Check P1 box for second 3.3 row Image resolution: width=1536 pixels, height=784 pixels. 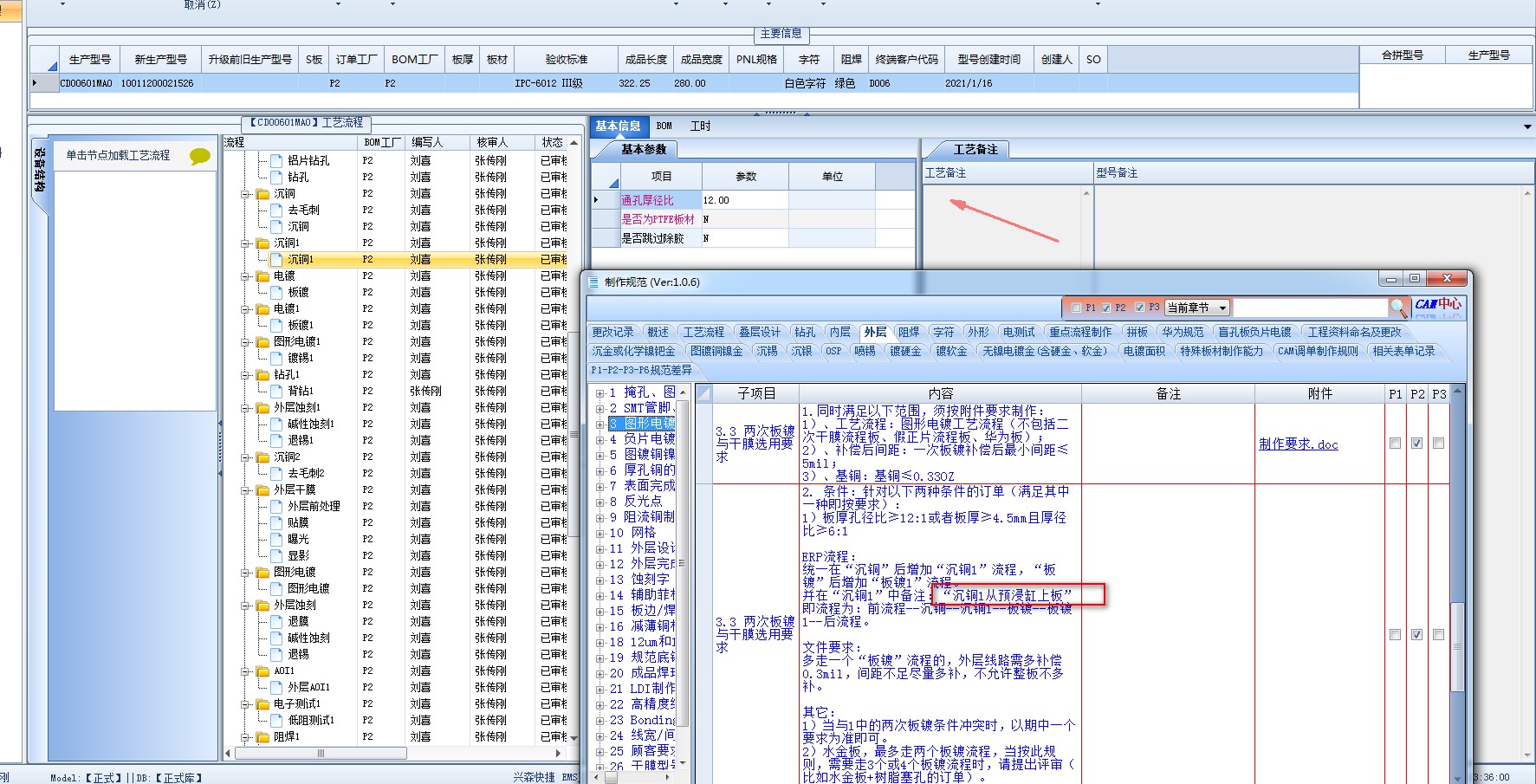(x=1395, y=634)
